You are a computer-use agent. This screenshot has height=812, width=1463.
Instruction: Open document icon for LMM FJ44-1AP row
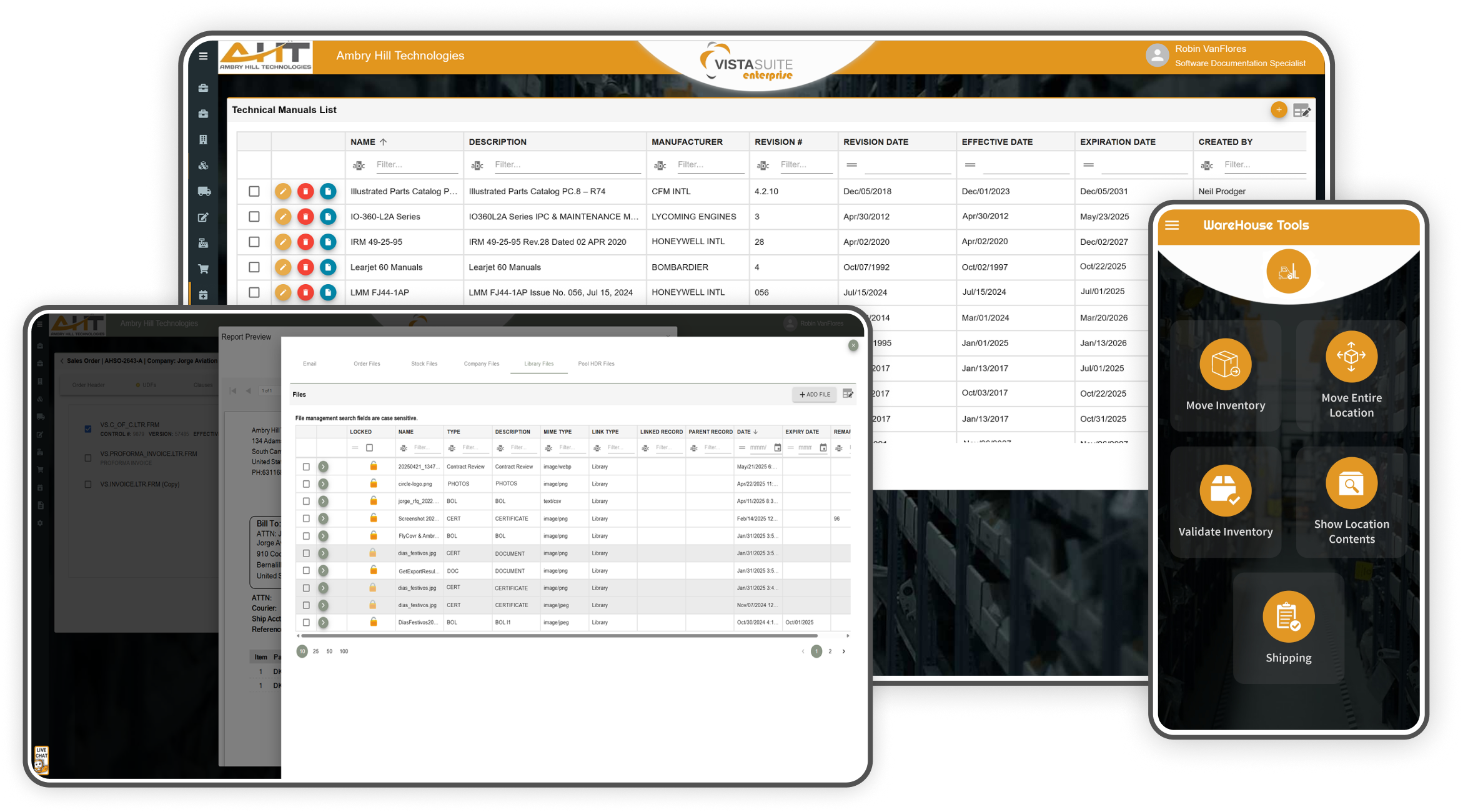coord(329,292)
